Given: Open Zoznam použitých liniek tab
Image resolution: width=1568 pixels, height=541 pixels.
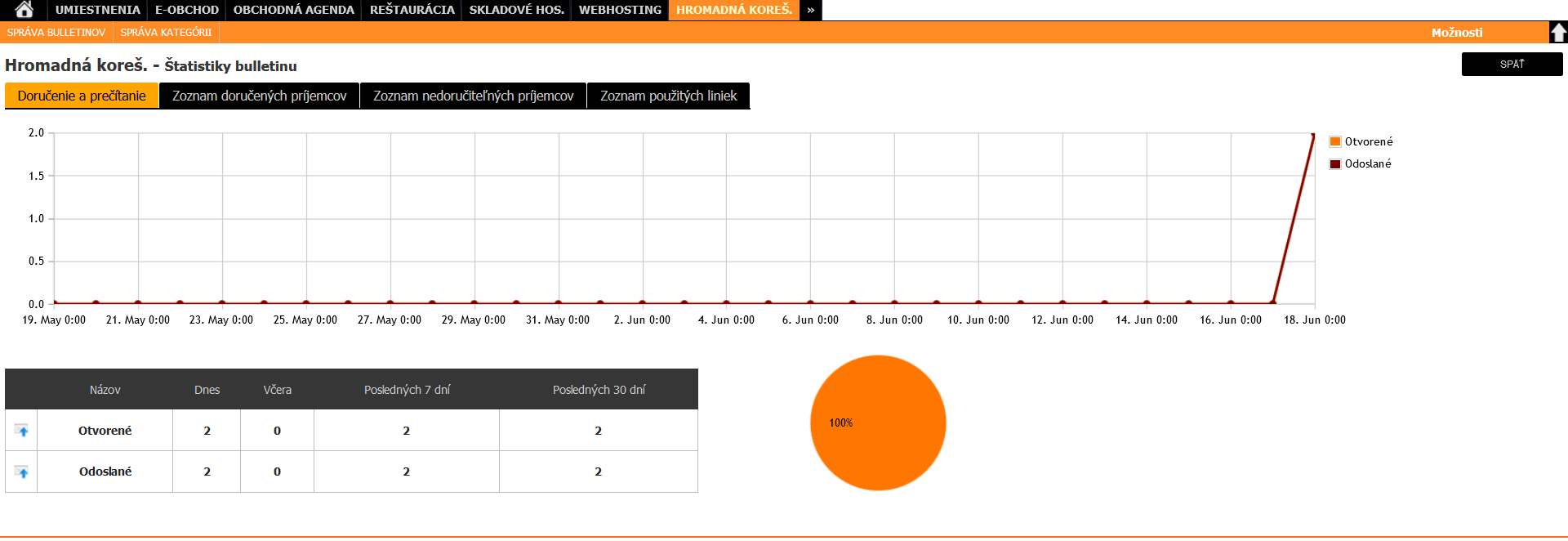Looking at the screenshot, I should pyautogui.click(x=668, y=96).
